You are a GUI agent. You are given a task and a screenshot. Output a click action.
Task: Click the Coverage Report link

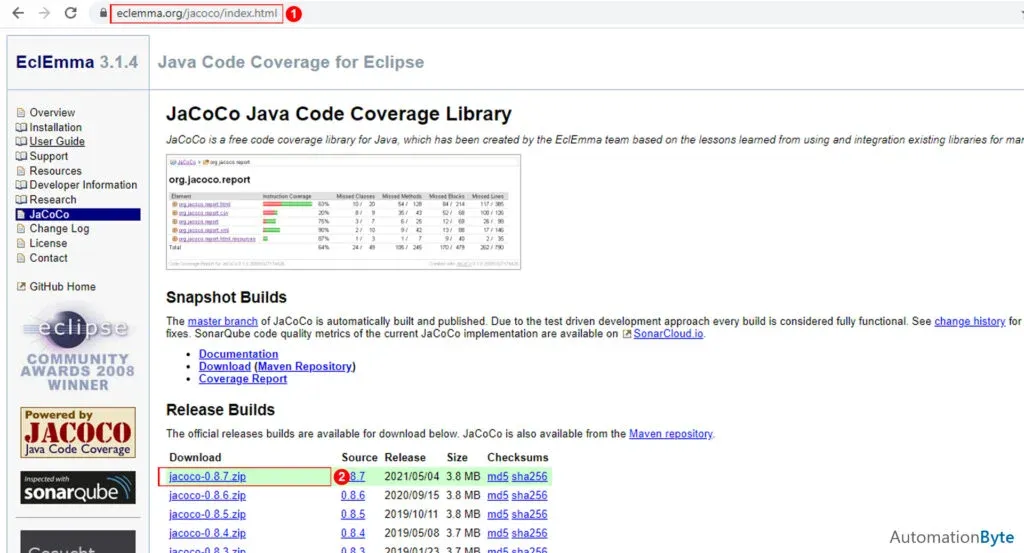click(x=242, y=379)
